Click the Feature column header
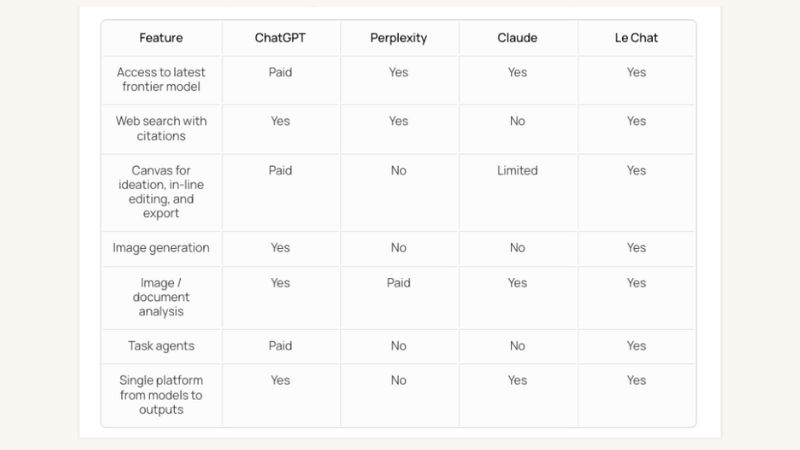 pyautogui.click(x=161, y=38)
